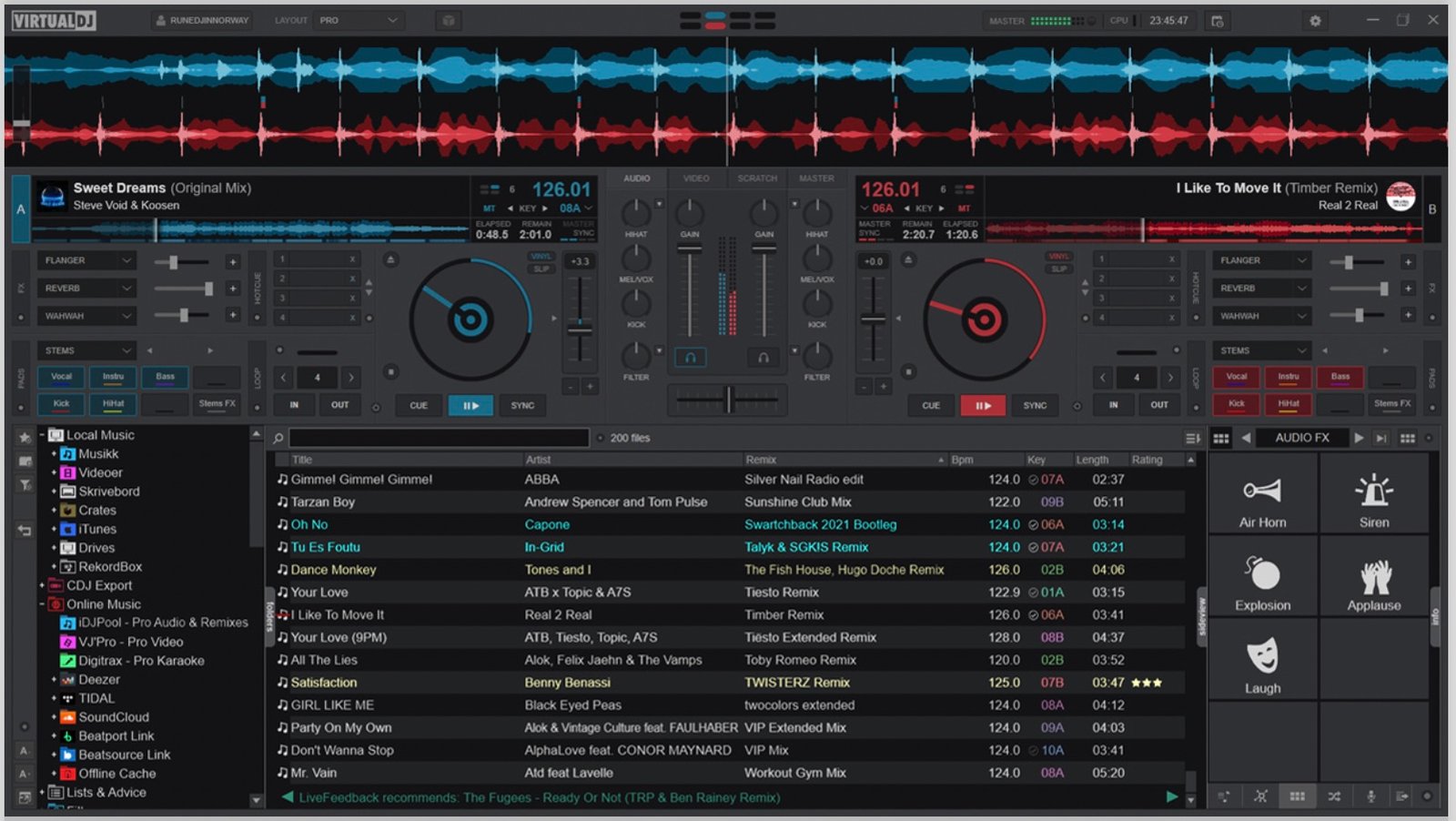The height and width of the screenshot is (821, 1456).
Task: Toggle HiHat stem pad on deck B
Action: pos(1289,403)
